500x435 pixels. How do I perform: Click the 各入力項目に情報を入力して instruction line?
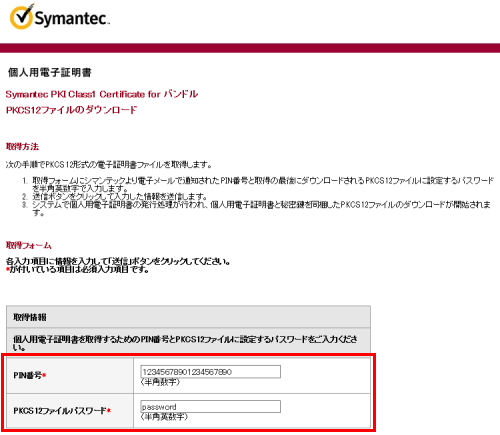pos(118,261)
